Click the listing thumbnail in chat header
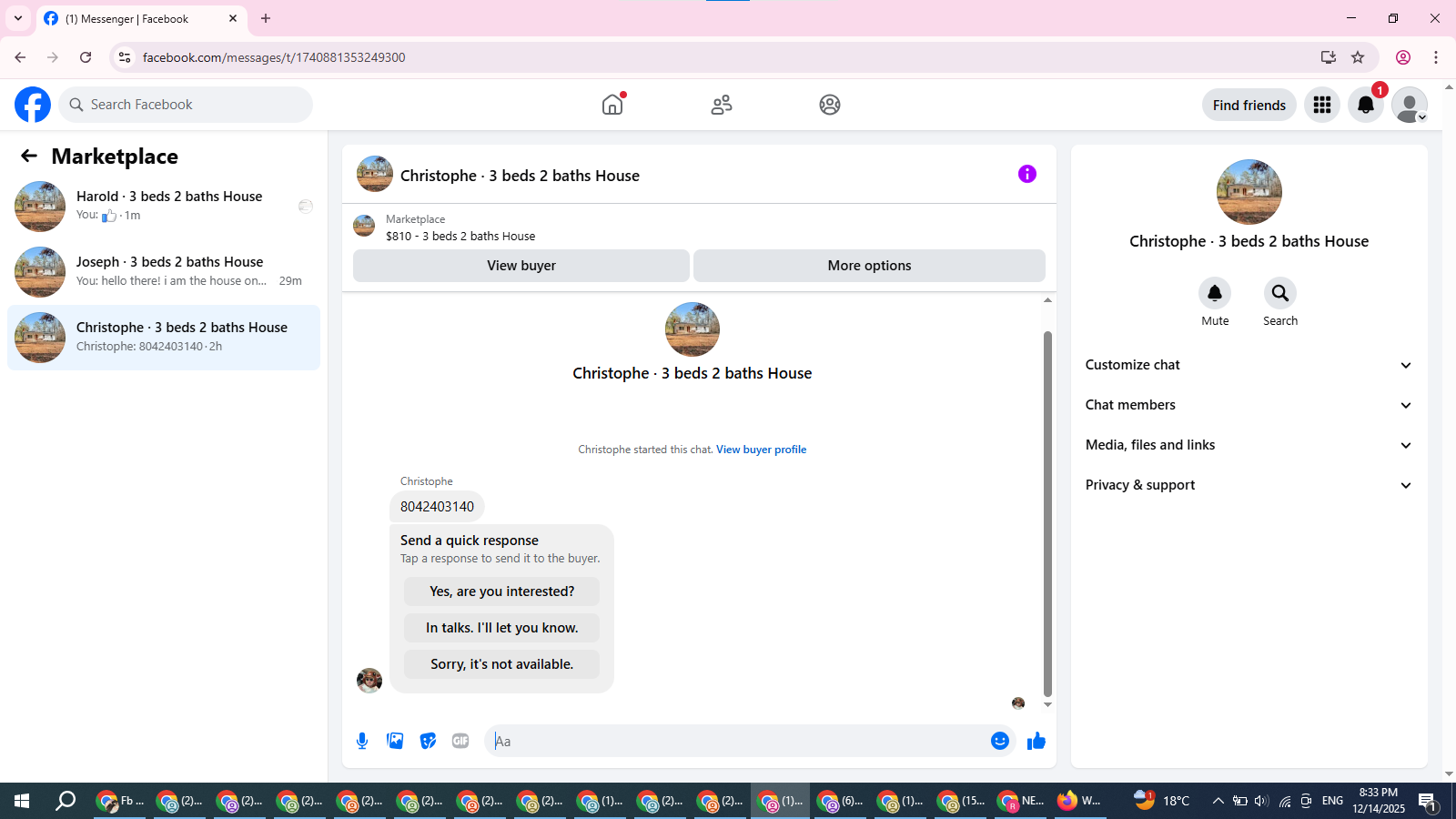 tap(375, 174)
